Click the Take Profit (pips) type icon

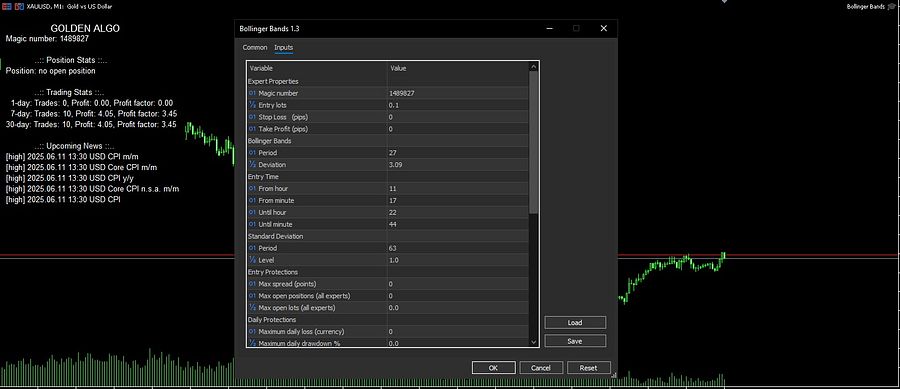(x=252, y=129)
